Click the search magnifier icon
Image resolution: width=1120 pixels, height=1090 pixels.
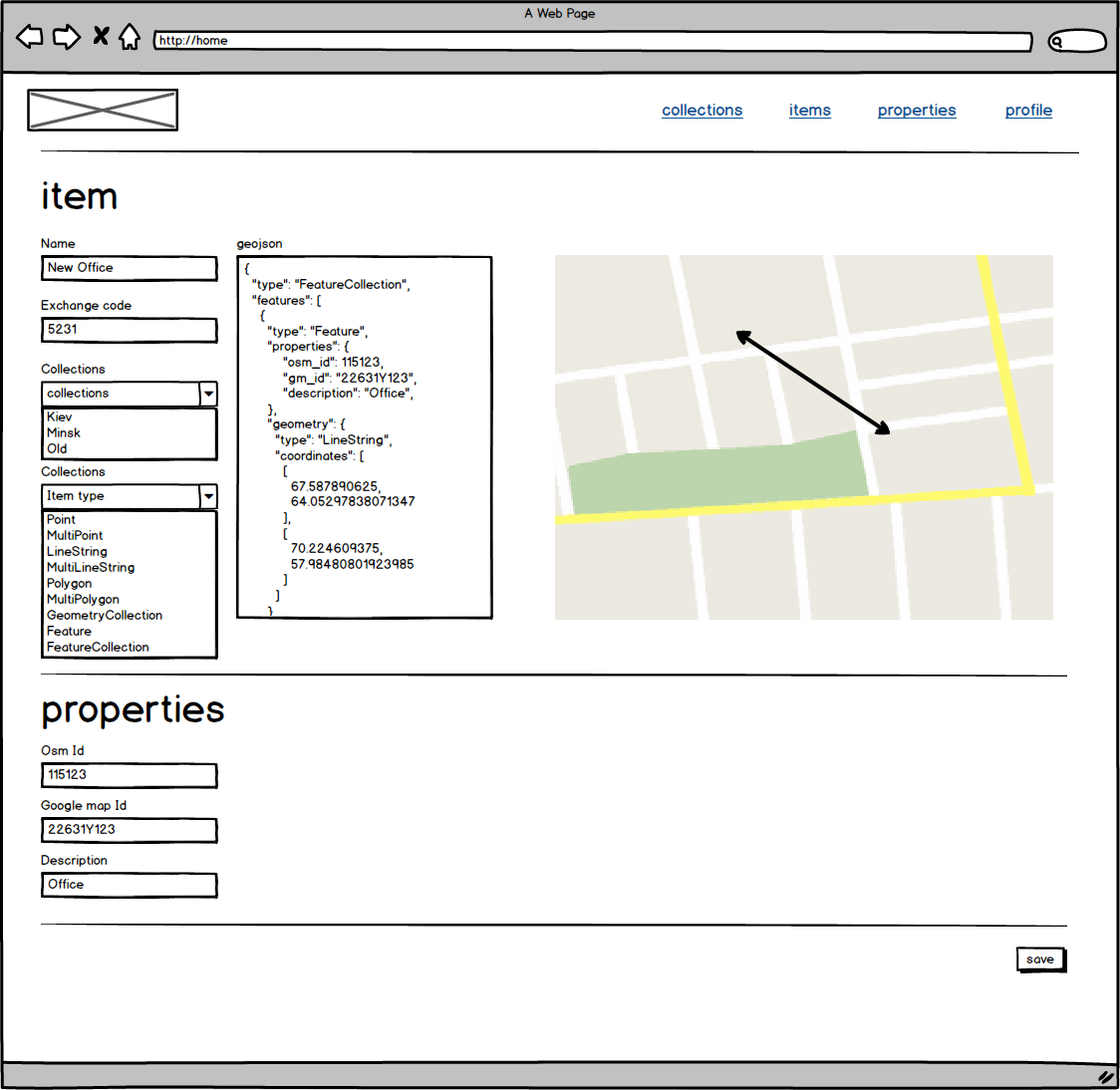[1057, 42]
